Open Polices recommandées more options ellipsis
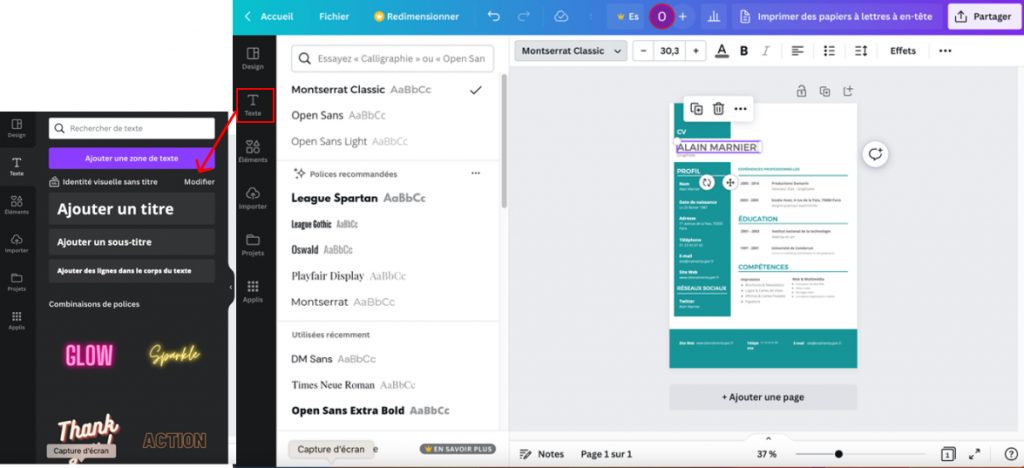This screenshot has width=1024, height=468. (x=475, y=174)
